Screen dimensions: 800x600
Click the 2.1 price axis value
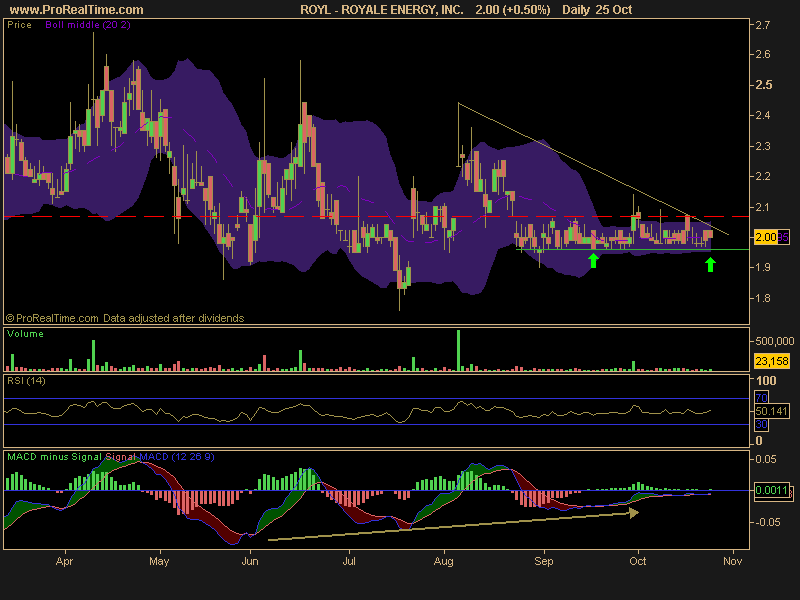(x=762, y=207)
